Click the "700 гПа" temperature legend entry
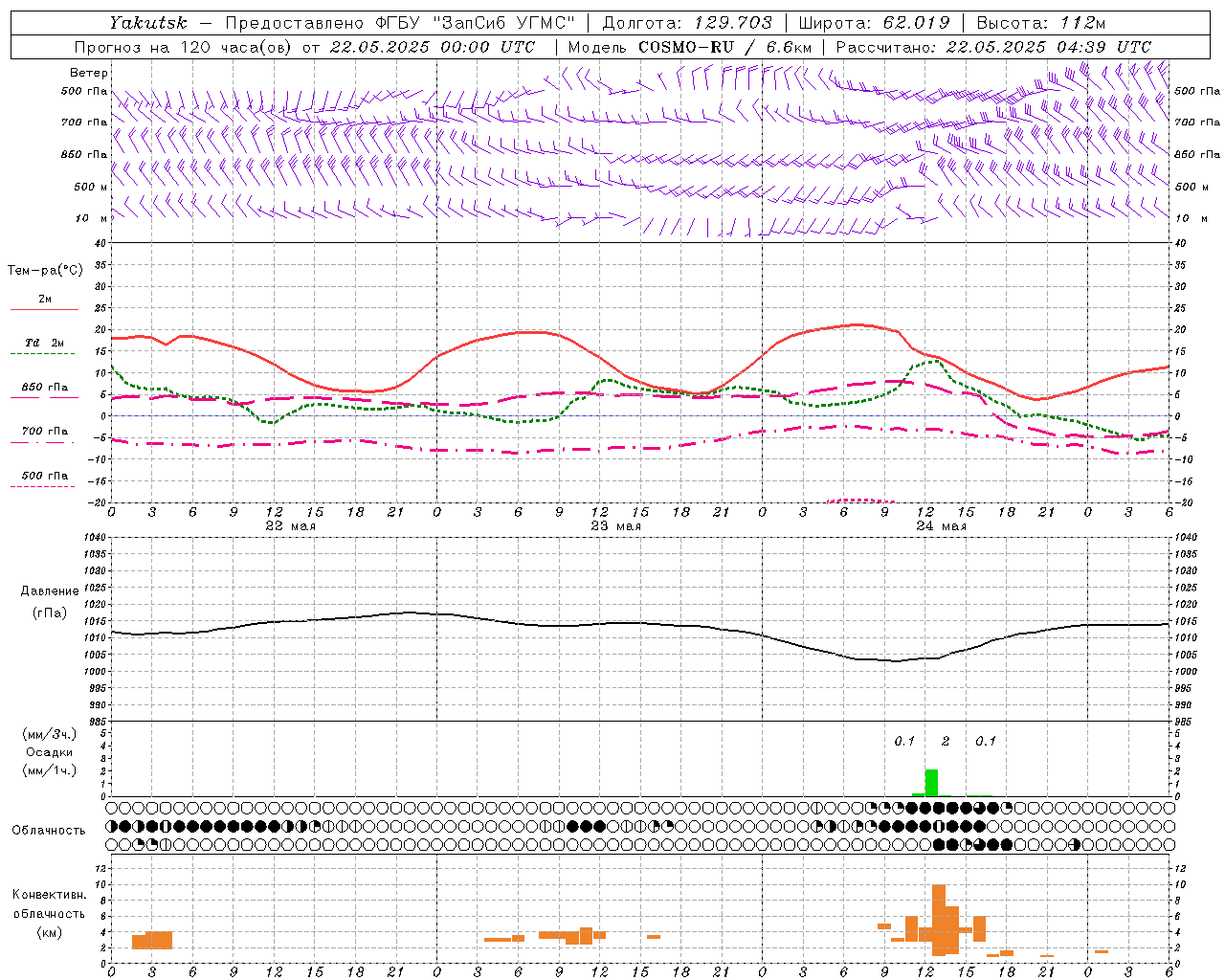1225x980 pixels. [x=45, y=432]
